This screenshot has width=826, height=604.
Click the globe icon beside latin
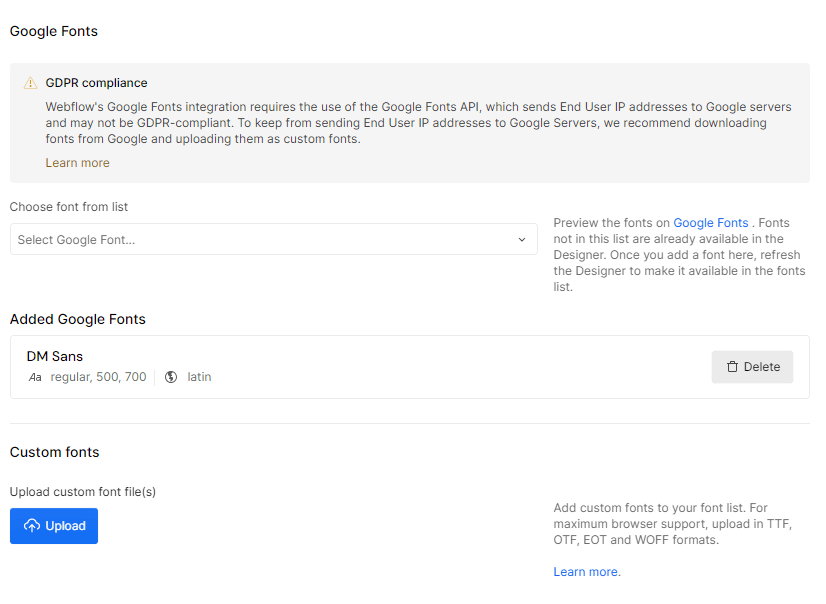point(171,377)
